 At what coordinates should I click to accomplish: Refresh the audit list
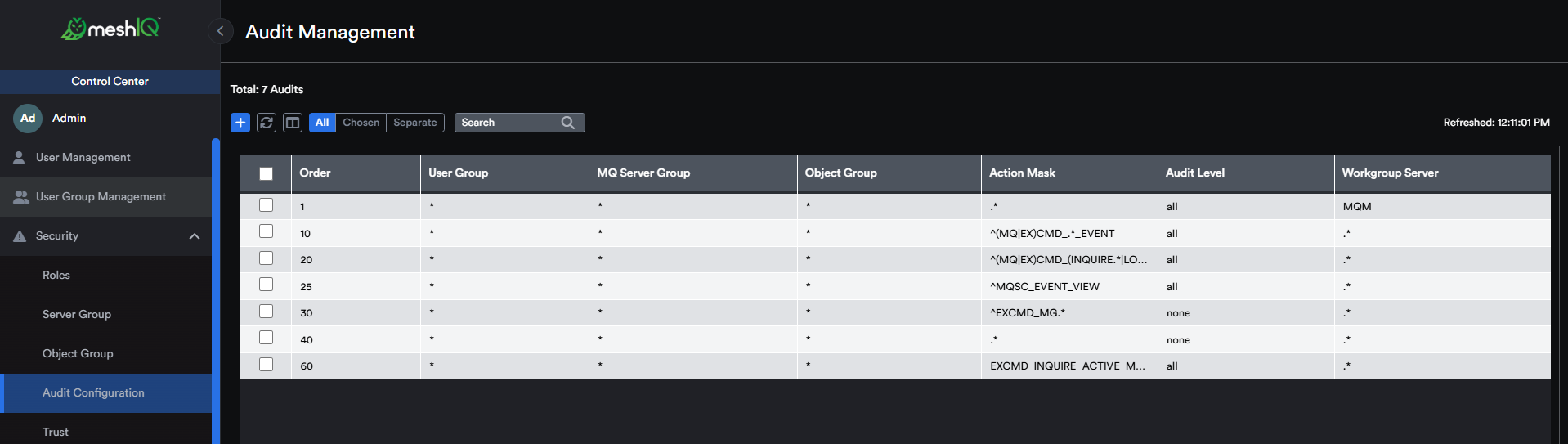267,123
